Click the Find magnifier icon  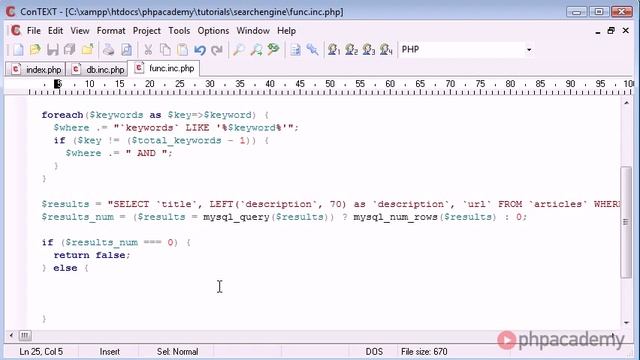click(238, 50)
